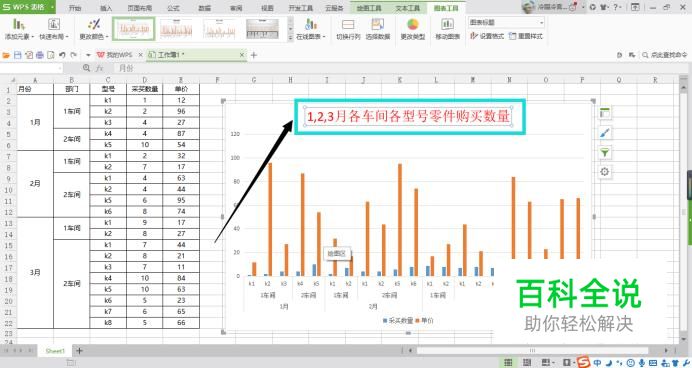Switch to the 绘图工具 ribbon tab

[x=369, y=8]
